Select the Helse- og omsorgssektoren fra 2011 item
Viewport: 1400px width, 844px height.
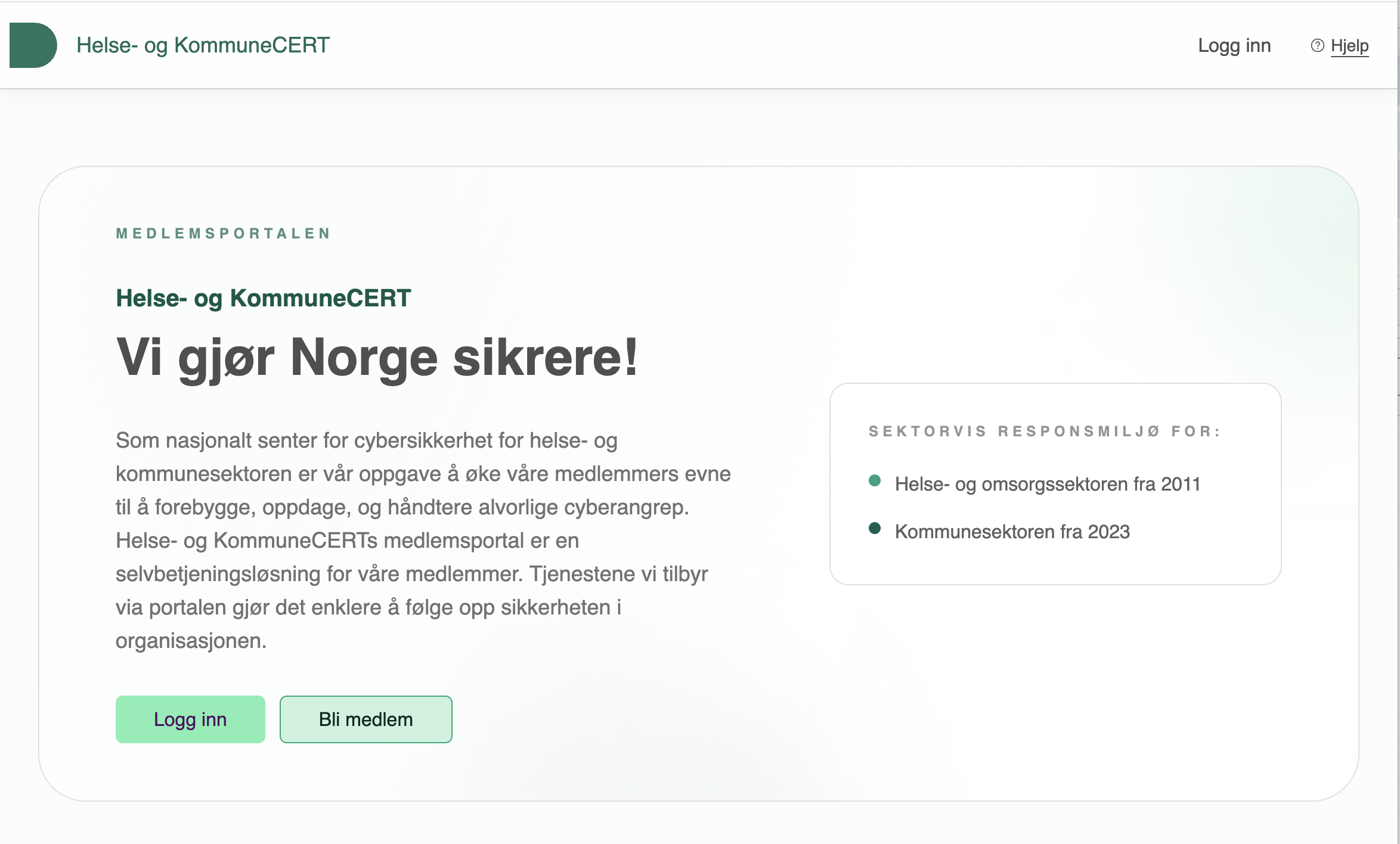(1047, 484)
